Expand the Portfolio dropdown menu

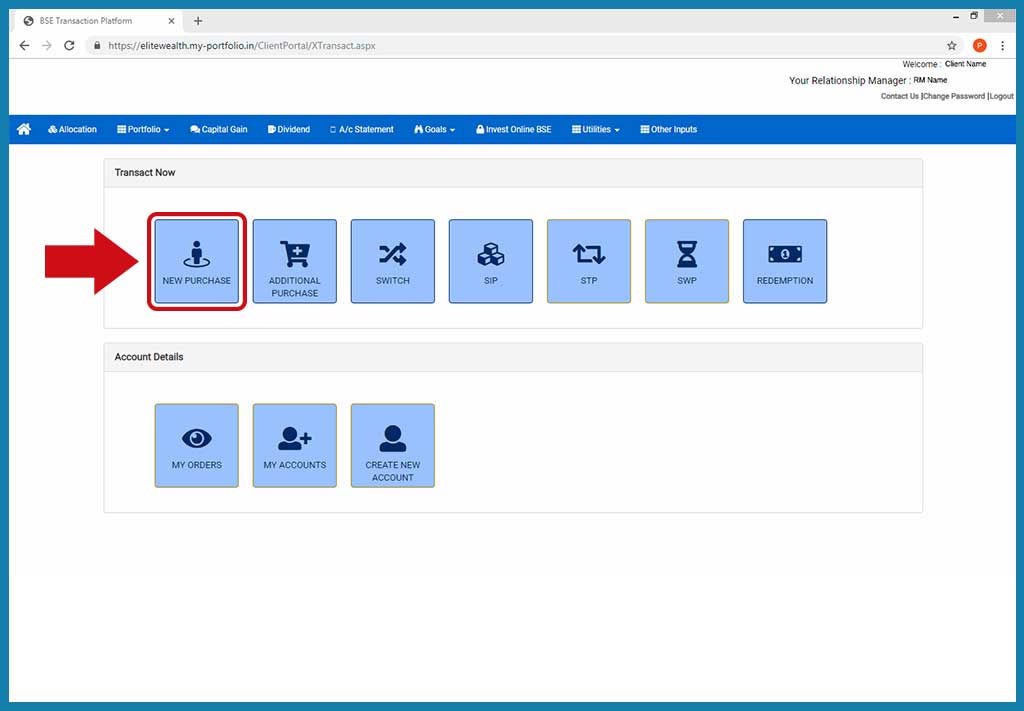[143, 129]
